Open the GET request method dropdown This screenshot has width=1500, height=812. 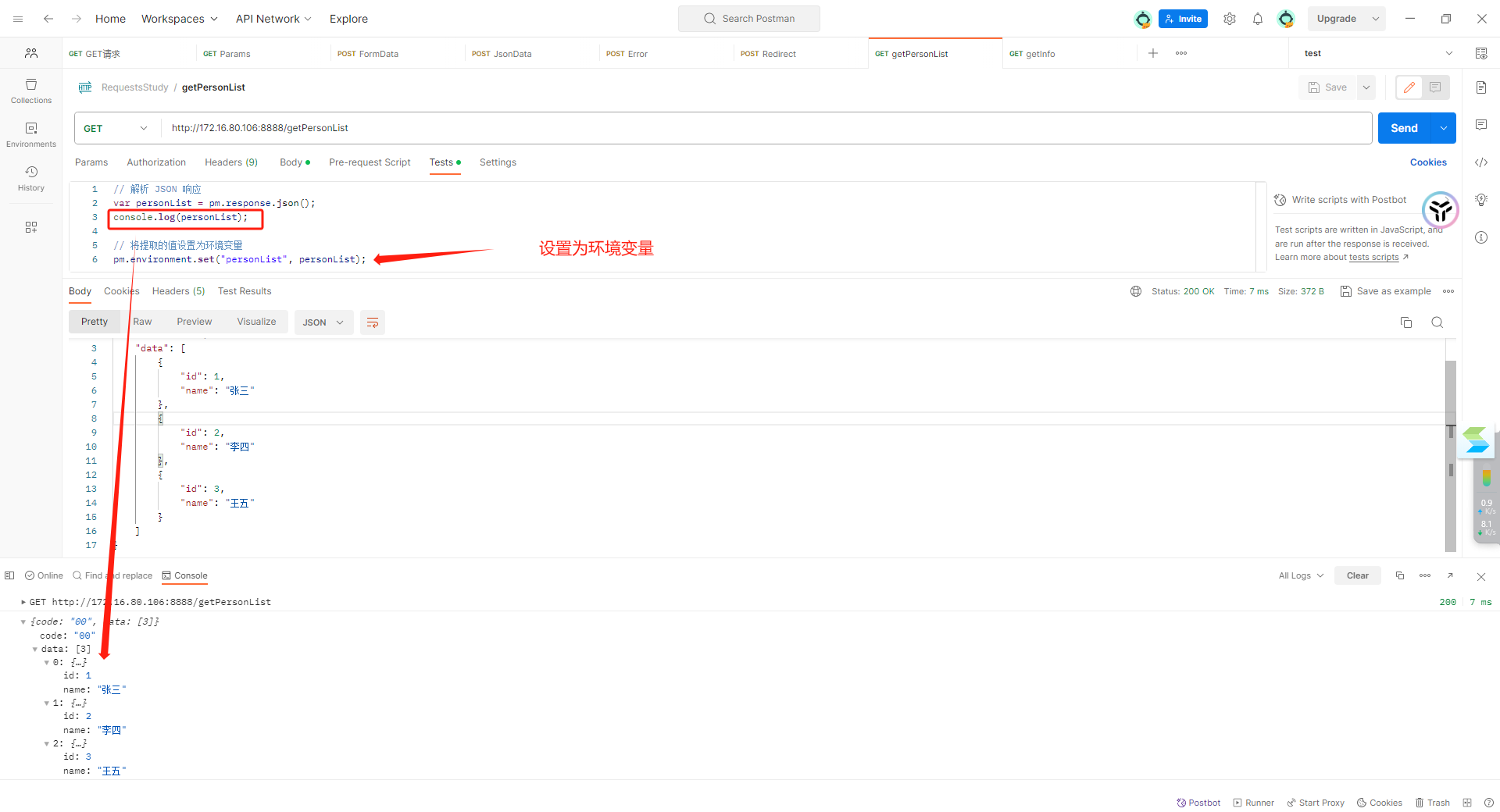[115, 128]
